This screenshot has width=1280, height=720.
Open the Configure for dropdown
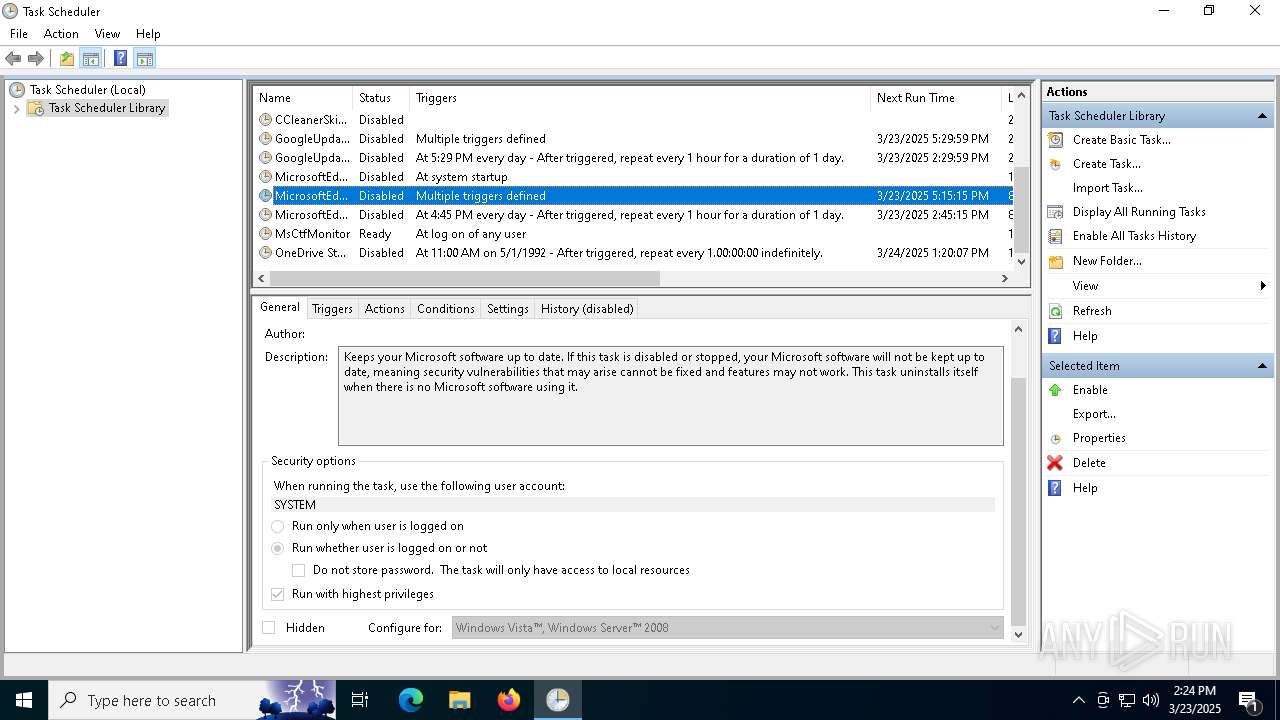[x=727, y=628]
